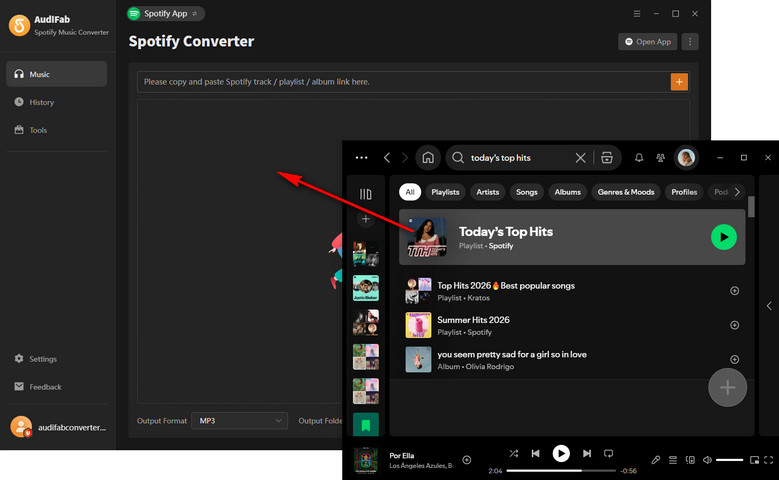The width and height of the screenshot is (779, 480).
Task: Add Top Hits 2026 to library
Action: point(734,291)
